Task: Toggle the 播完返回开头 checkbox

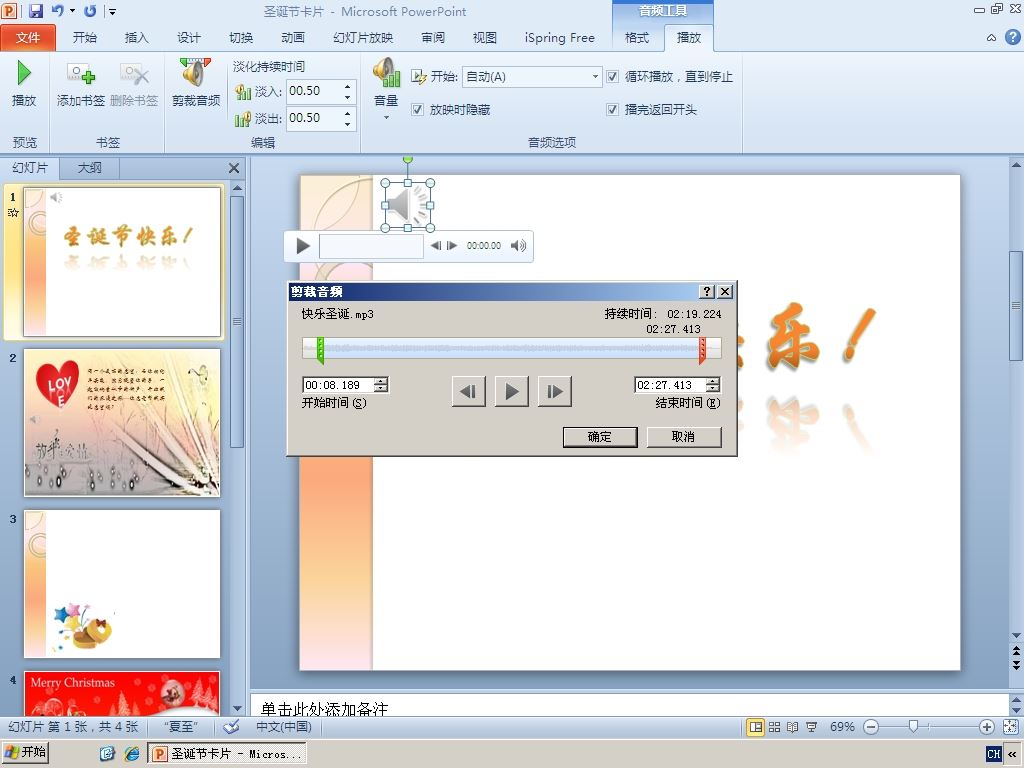Action: (613, 110)
